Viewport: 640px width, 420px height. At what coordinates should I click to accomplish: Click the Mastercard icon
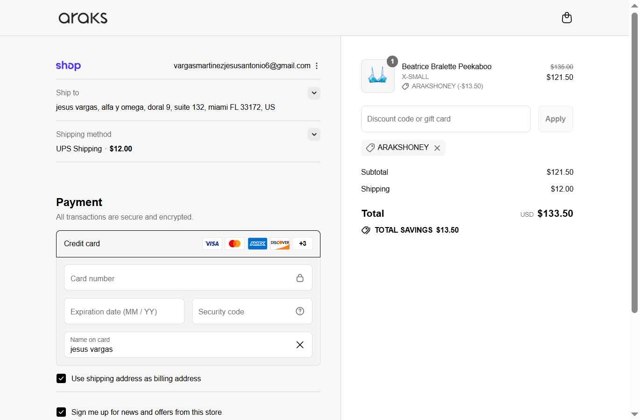235,244
